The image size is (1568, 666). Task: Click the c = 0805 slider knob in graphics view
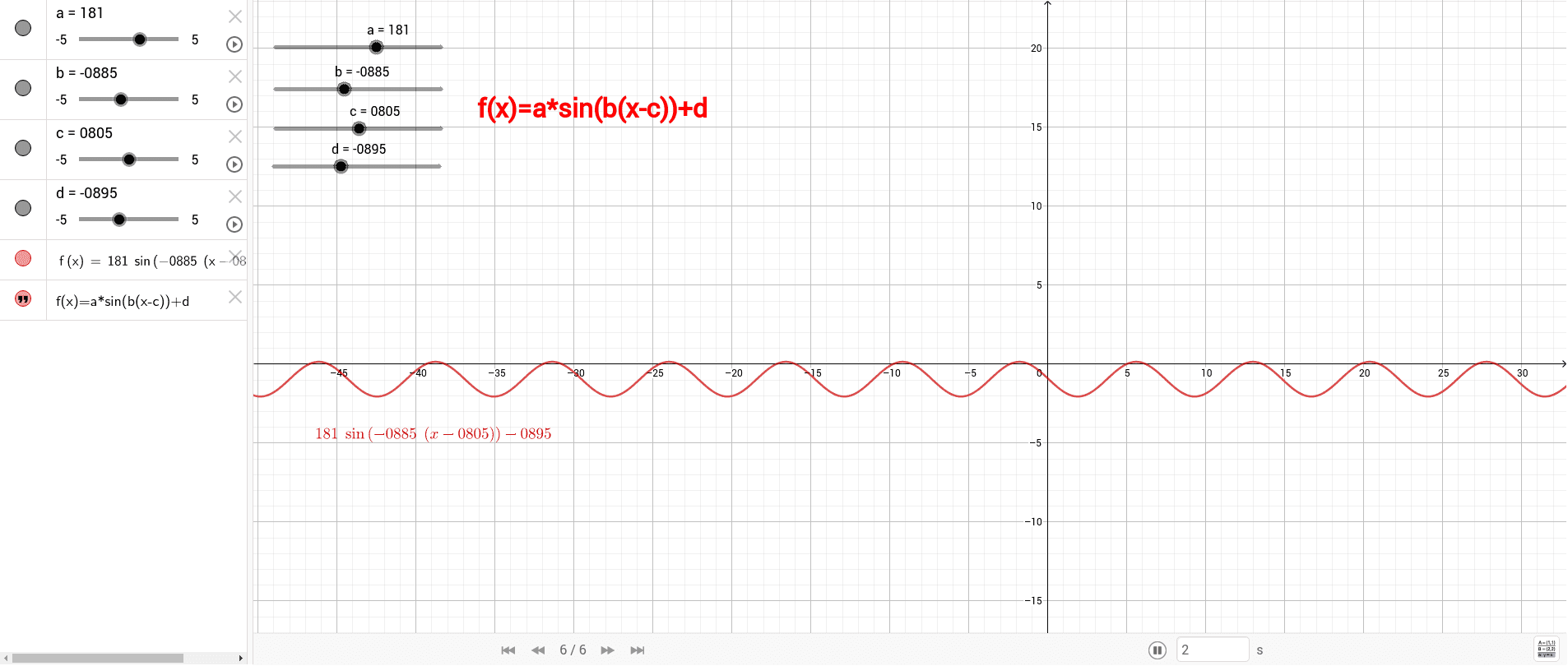359,128
